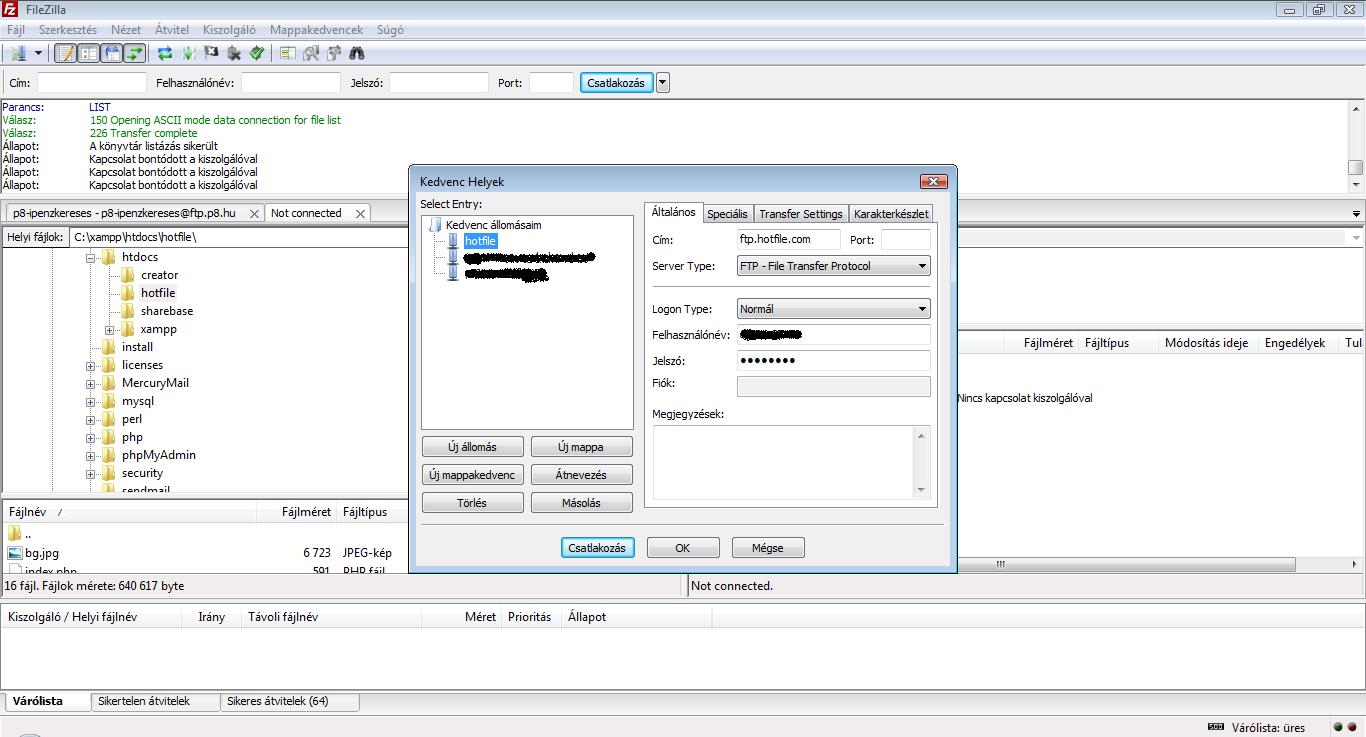Click the cancel current operation icon
Viewport: 1366px width, 737px height.
pyautogui.click(x=211, y=53)
